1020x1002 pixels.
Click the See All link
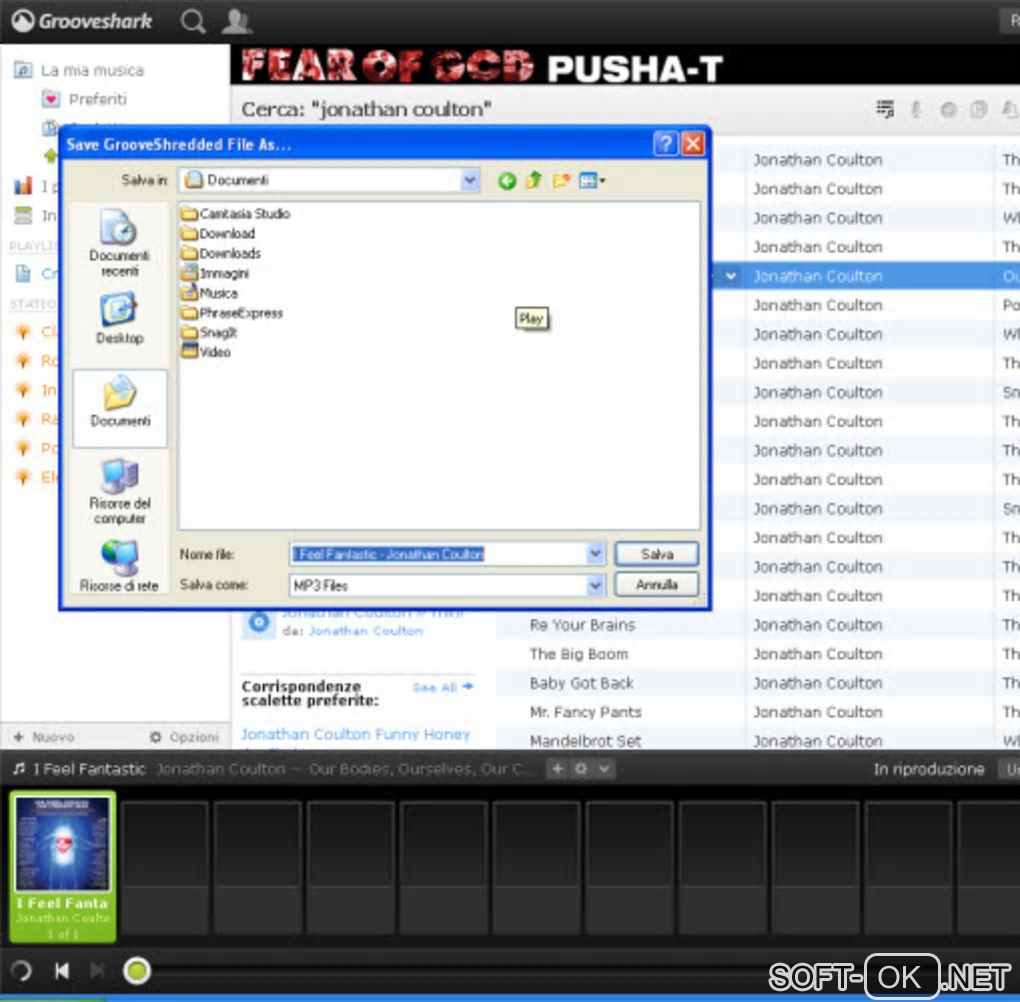(442, 687)
